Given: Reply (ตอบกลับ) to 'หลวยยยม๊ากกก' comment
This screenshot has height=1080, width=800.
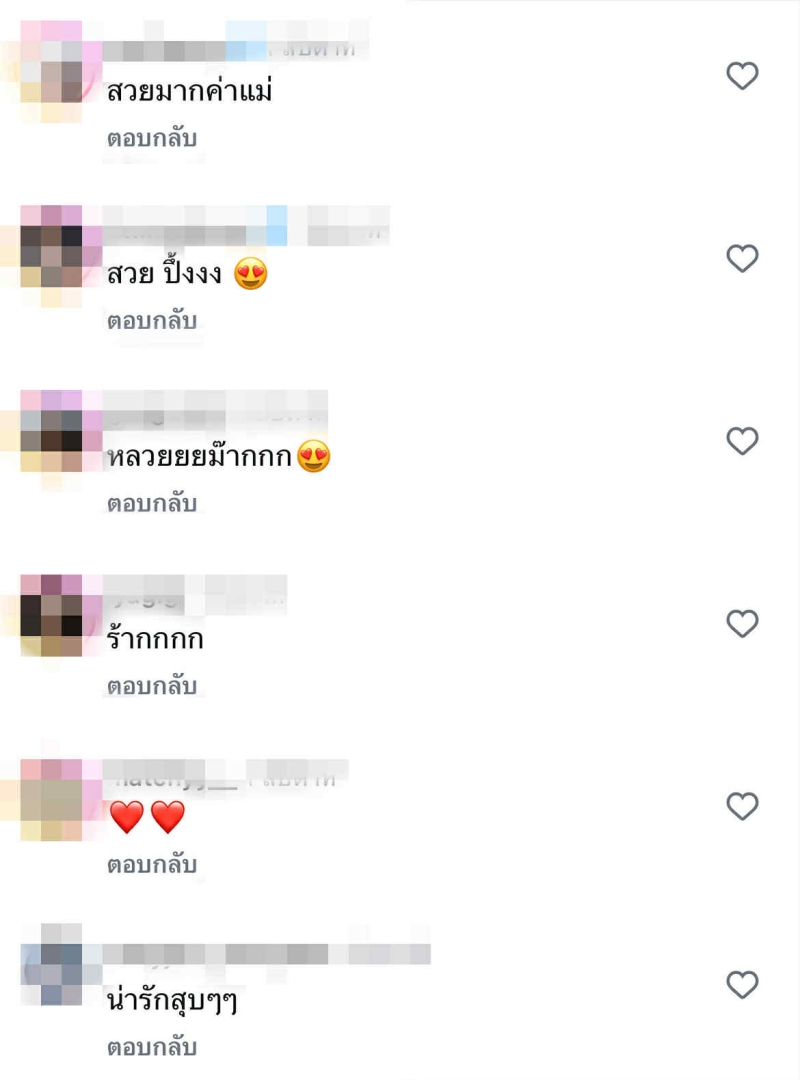Looking at the screenshot, I should [152, 503].
